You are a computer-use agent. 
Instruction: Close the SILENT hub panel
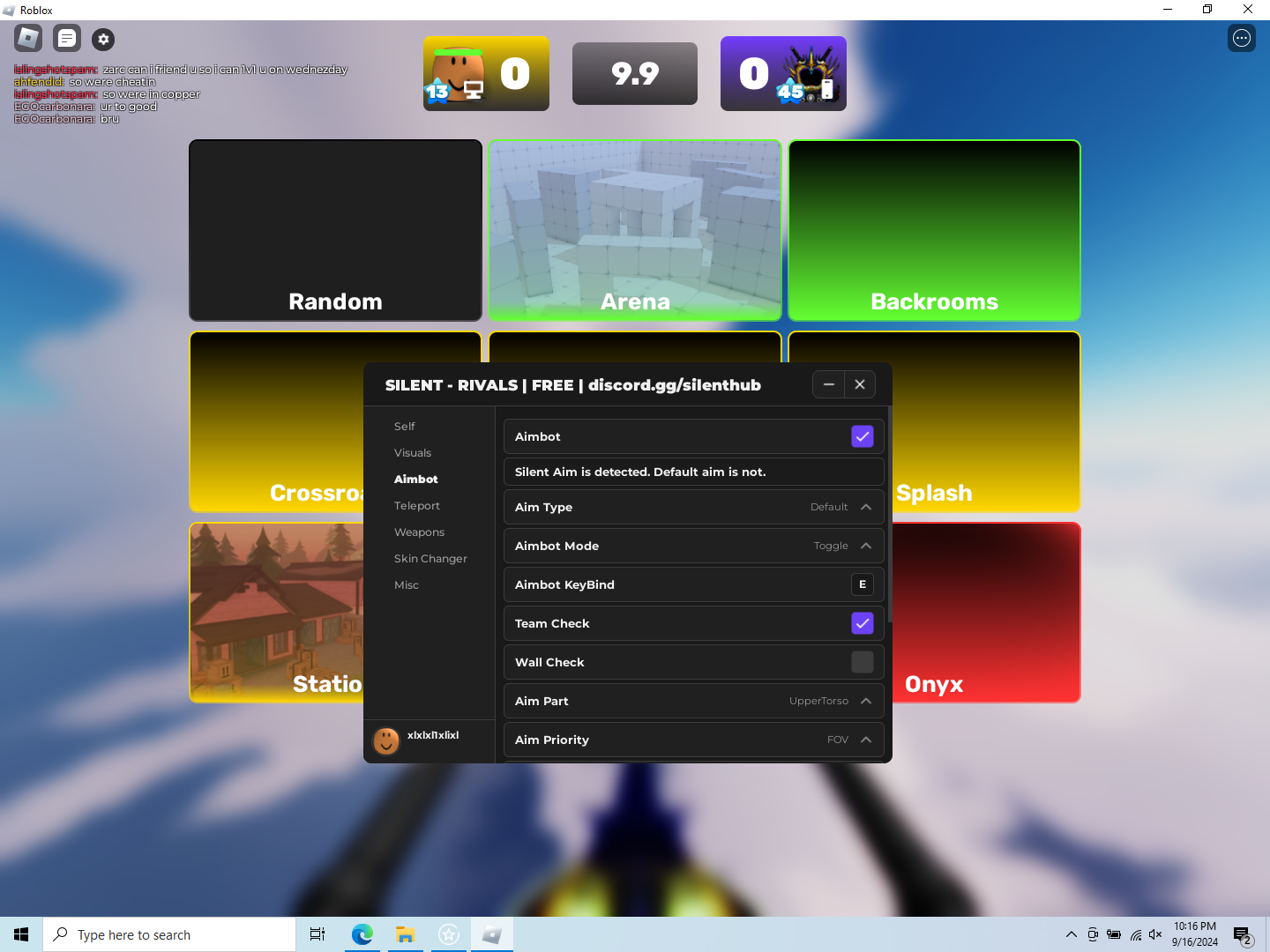tap(860, 384)
